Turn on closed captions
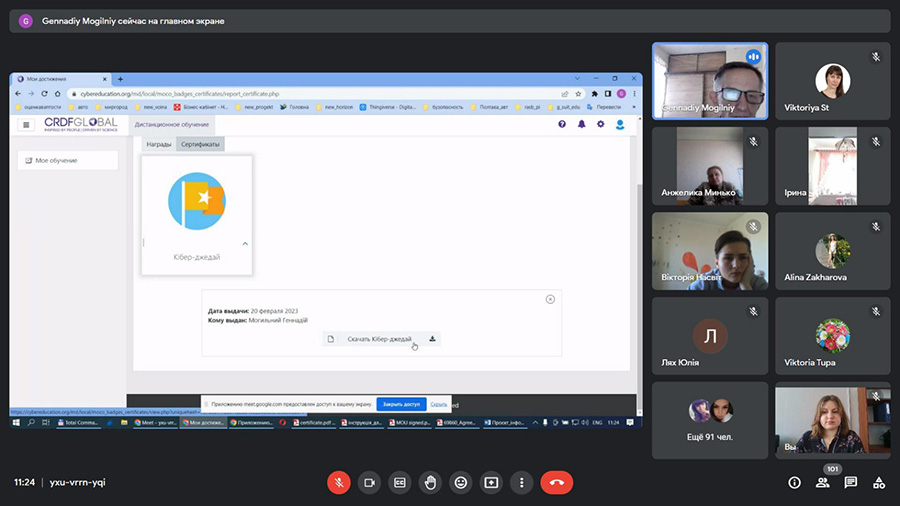 pos(400,482)
